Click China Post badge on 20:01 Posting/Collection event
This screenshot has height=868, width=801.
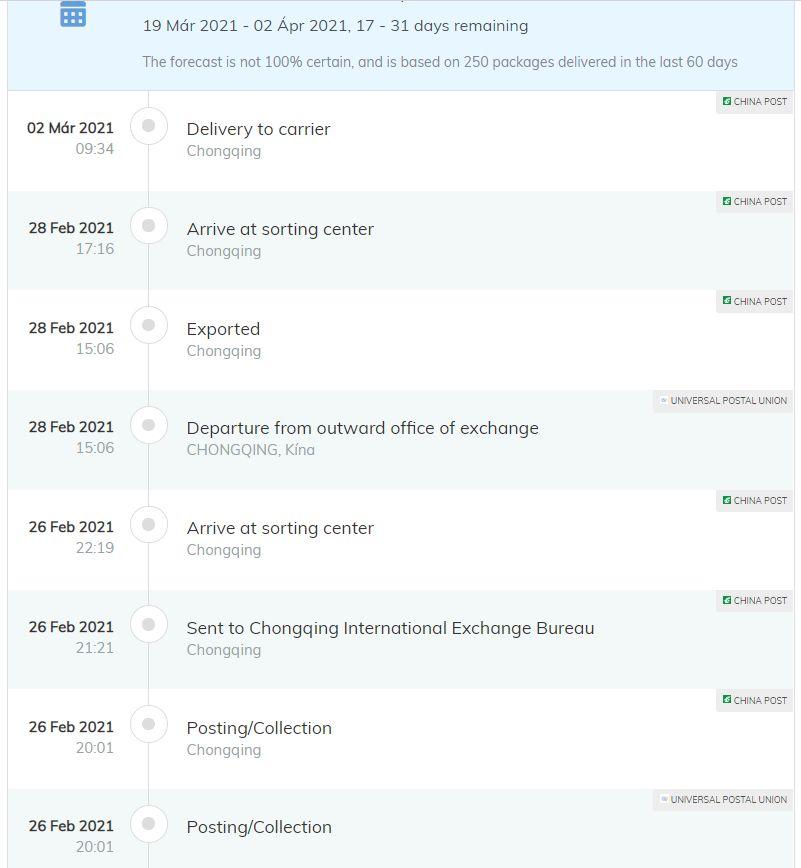click(754, 700)
